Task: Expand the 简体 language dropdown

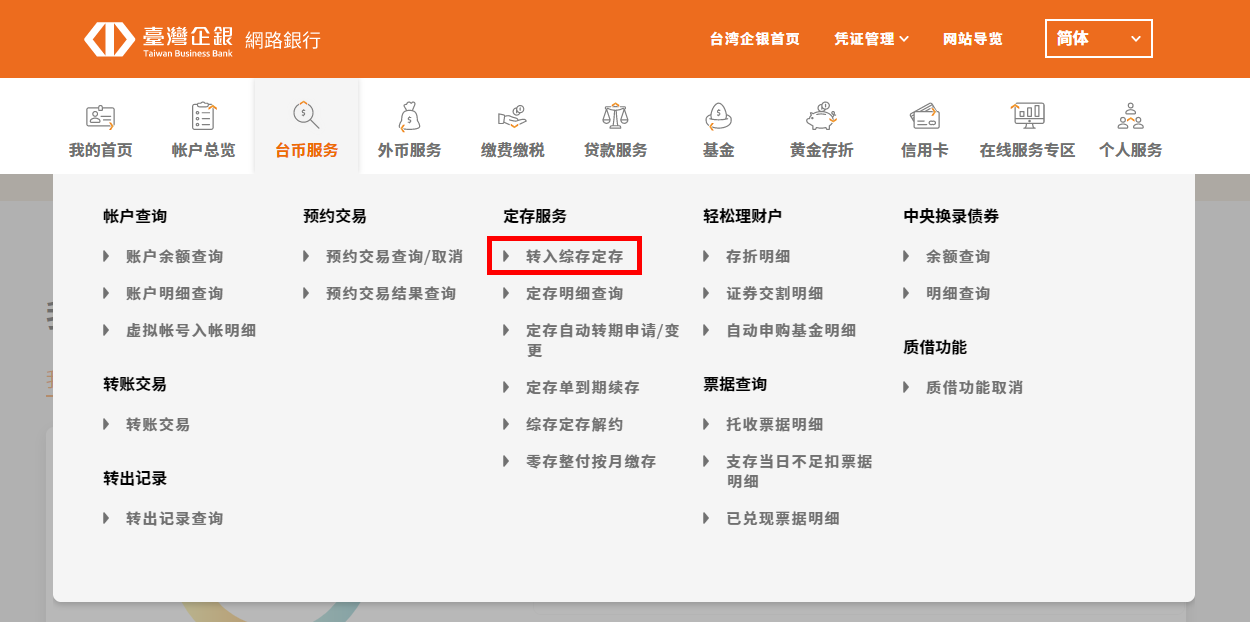Action: [x=1098, y=39]
